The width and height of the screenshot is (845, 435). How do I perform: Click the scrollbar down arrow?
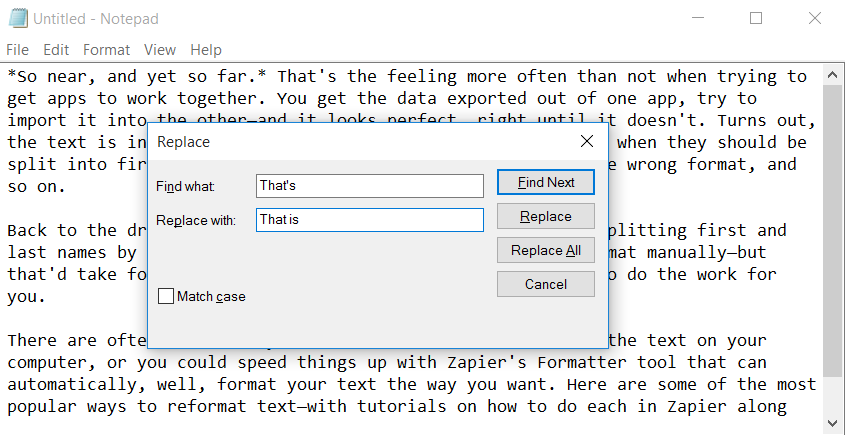pyautogui.click(x=832, y=423)
